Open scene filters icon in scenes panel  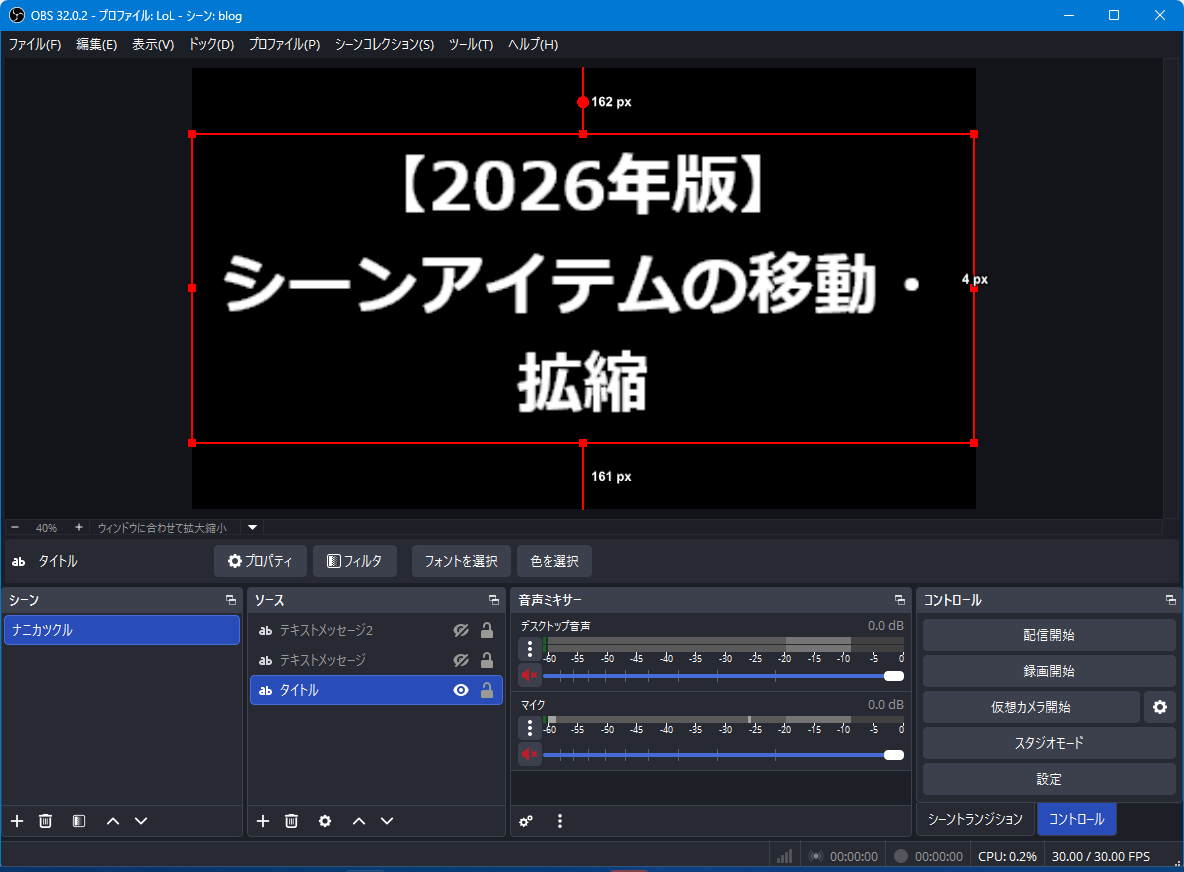(x=77, y=821)
